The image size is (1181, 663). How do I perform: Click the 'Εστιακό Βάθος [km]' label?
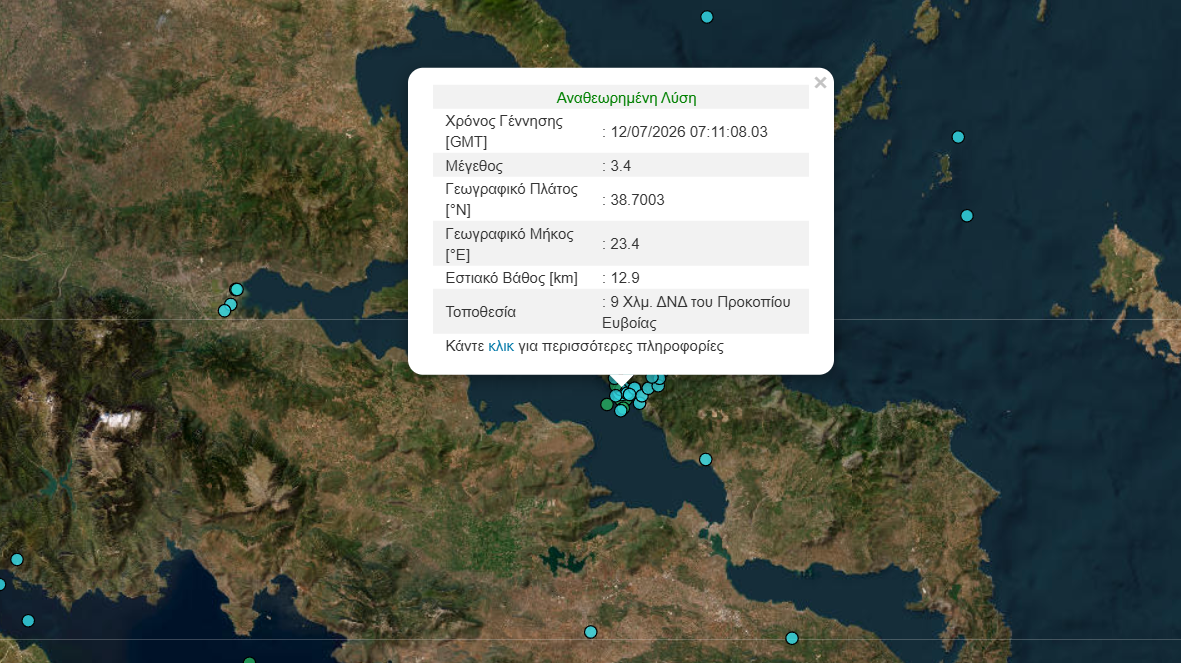point(511,278)
